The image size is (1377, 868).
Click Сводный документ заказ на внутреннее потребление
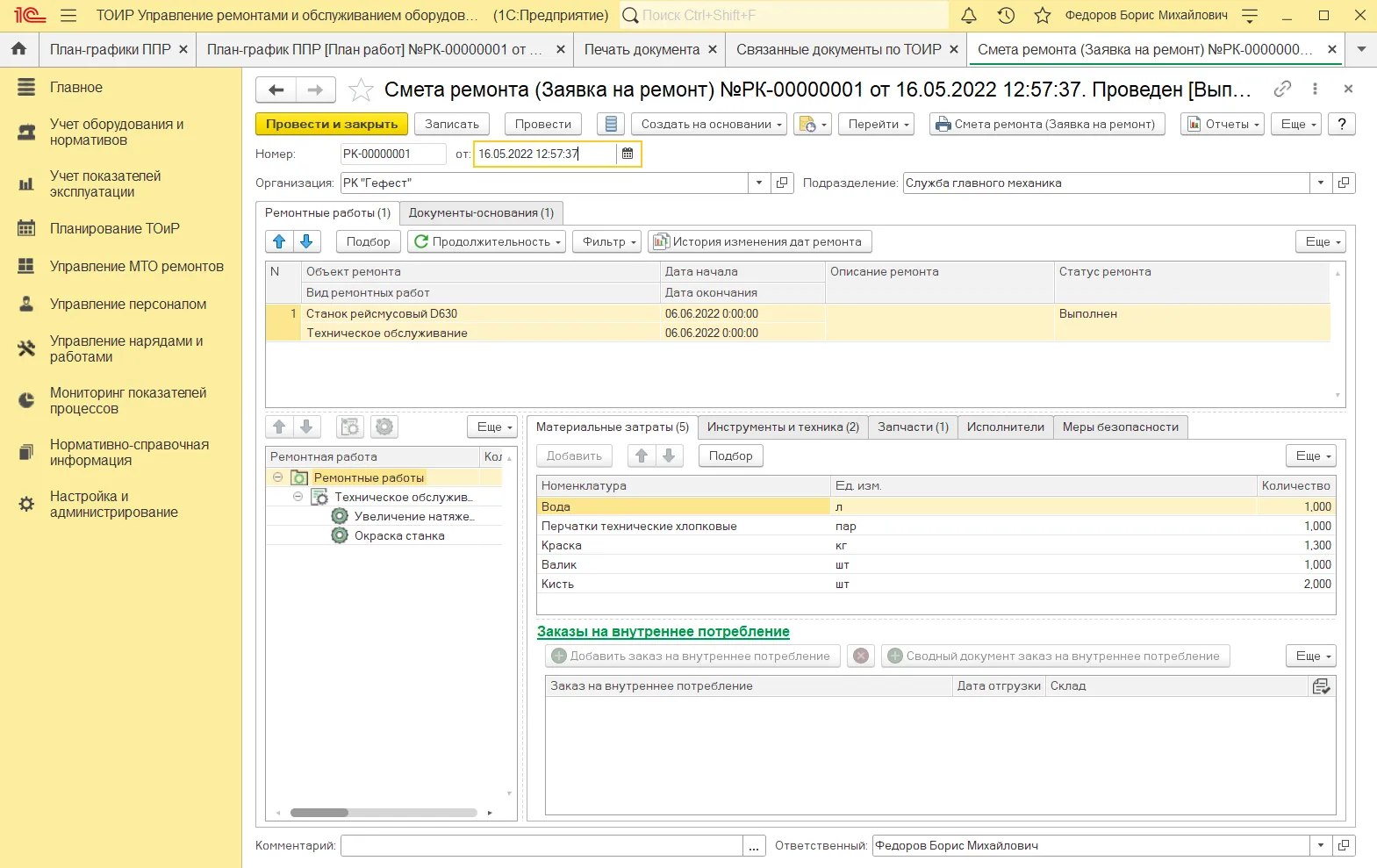[x=1055, y=656]
